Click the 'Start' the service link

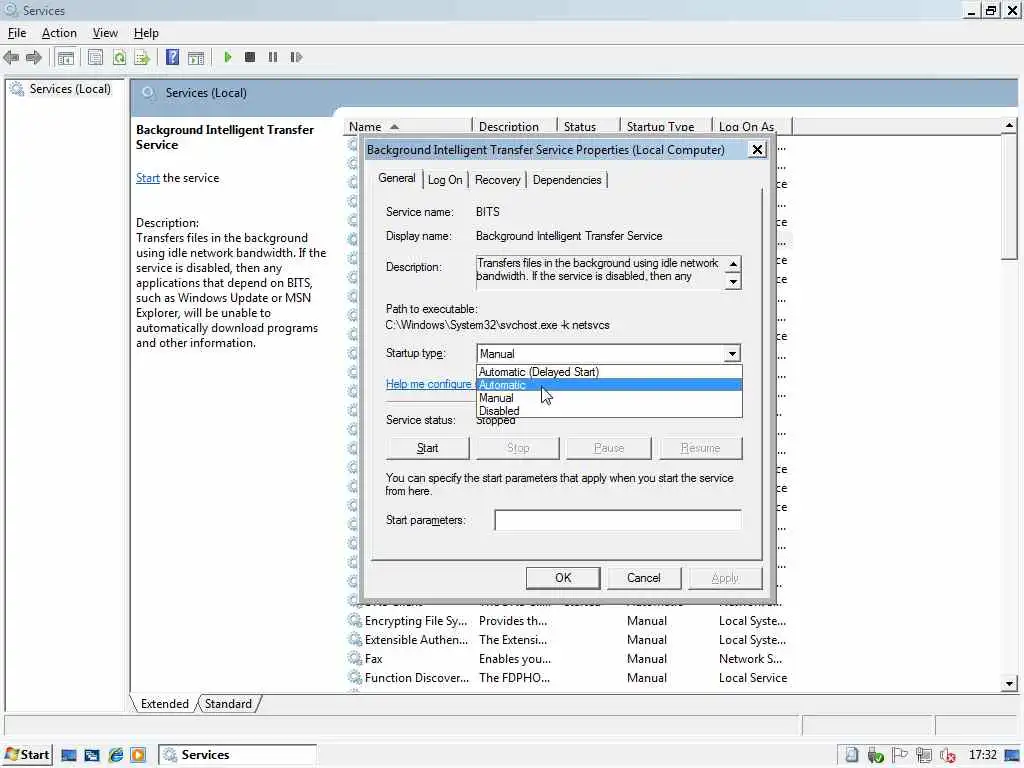(148, 178)
